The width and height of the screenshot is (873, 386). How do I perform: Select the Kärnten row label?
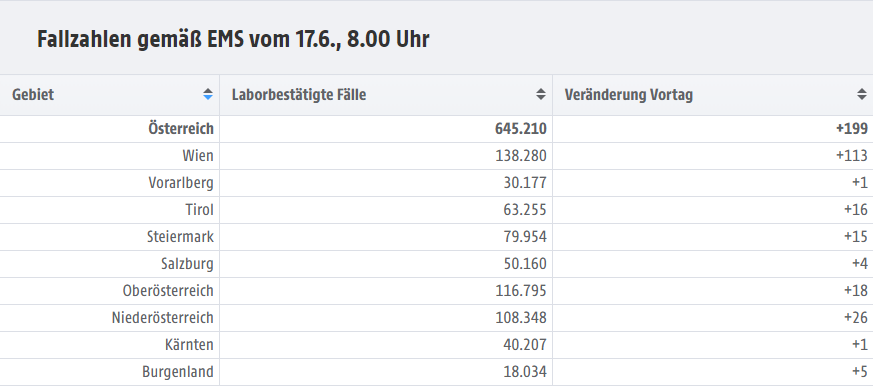coord(189,345)
